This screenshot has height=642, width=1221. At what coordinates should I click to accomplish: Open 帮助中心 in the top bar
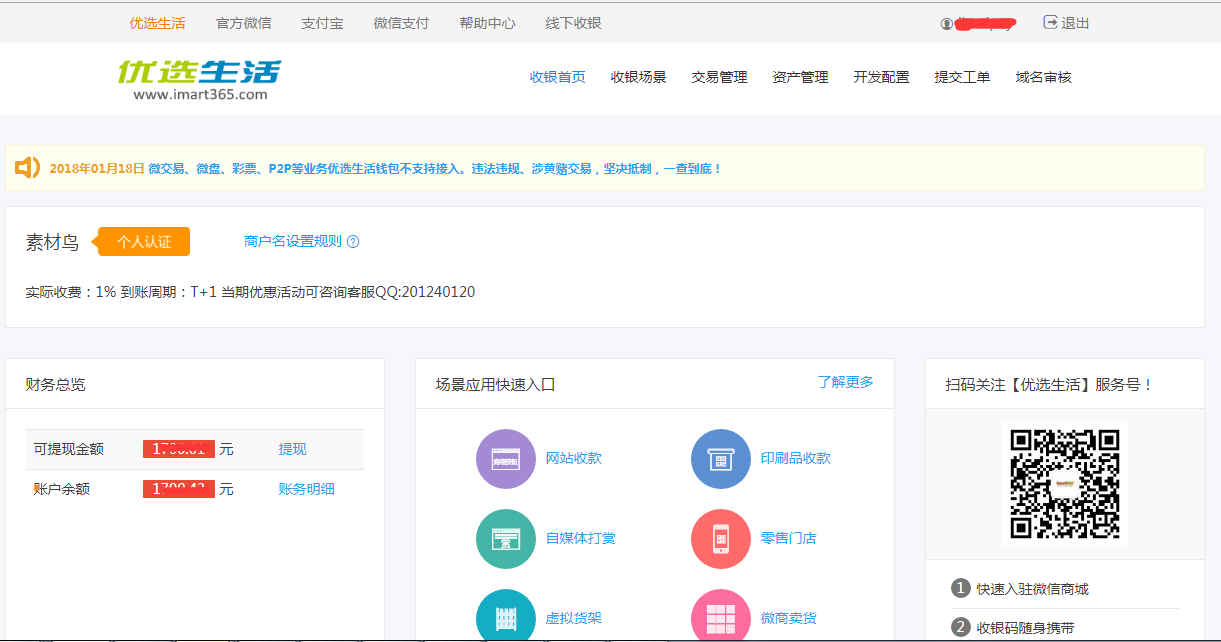tap(488, 23)
